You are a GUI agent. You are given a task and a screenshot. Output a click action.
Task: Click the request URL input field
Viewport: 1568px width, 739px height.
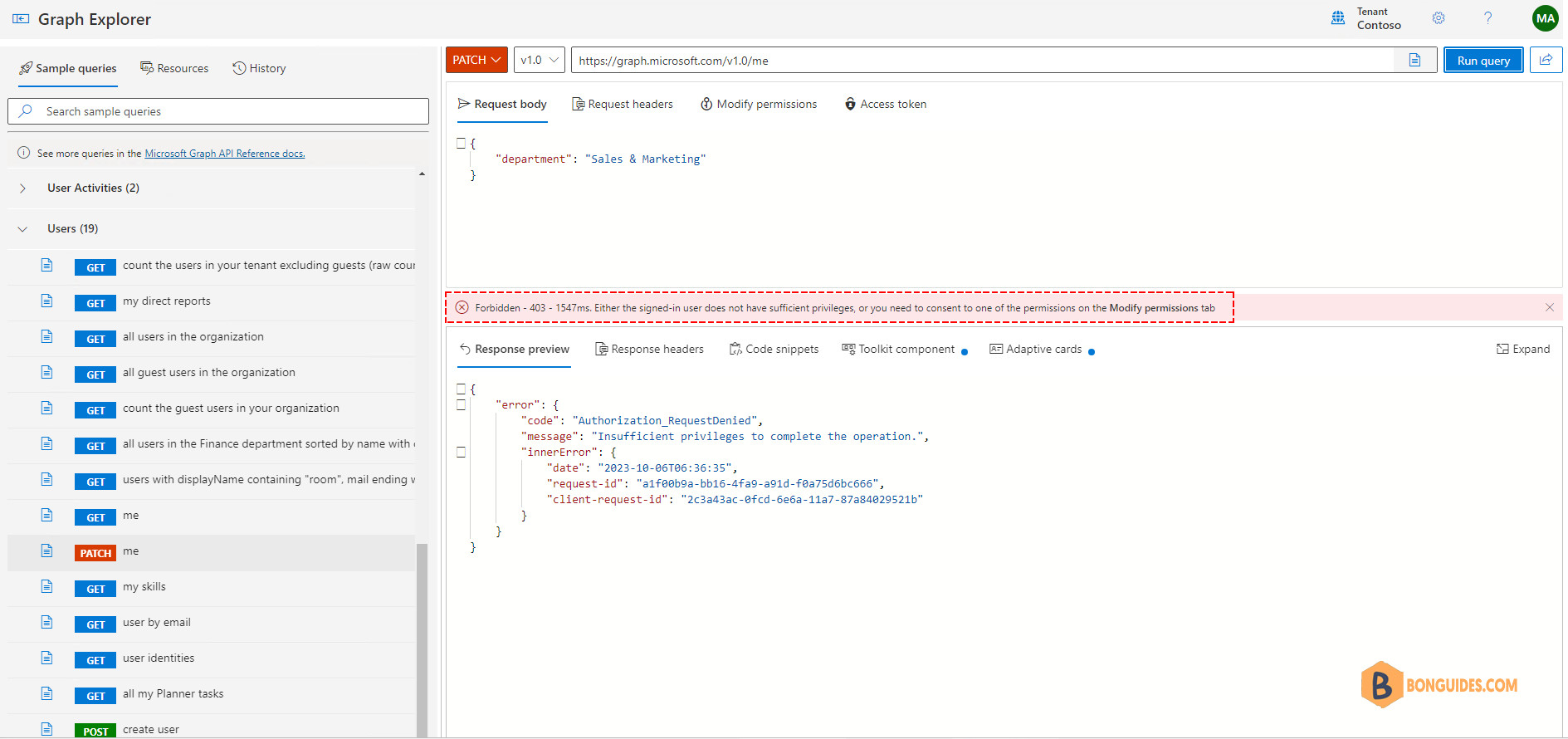click(x=984, y=60)
